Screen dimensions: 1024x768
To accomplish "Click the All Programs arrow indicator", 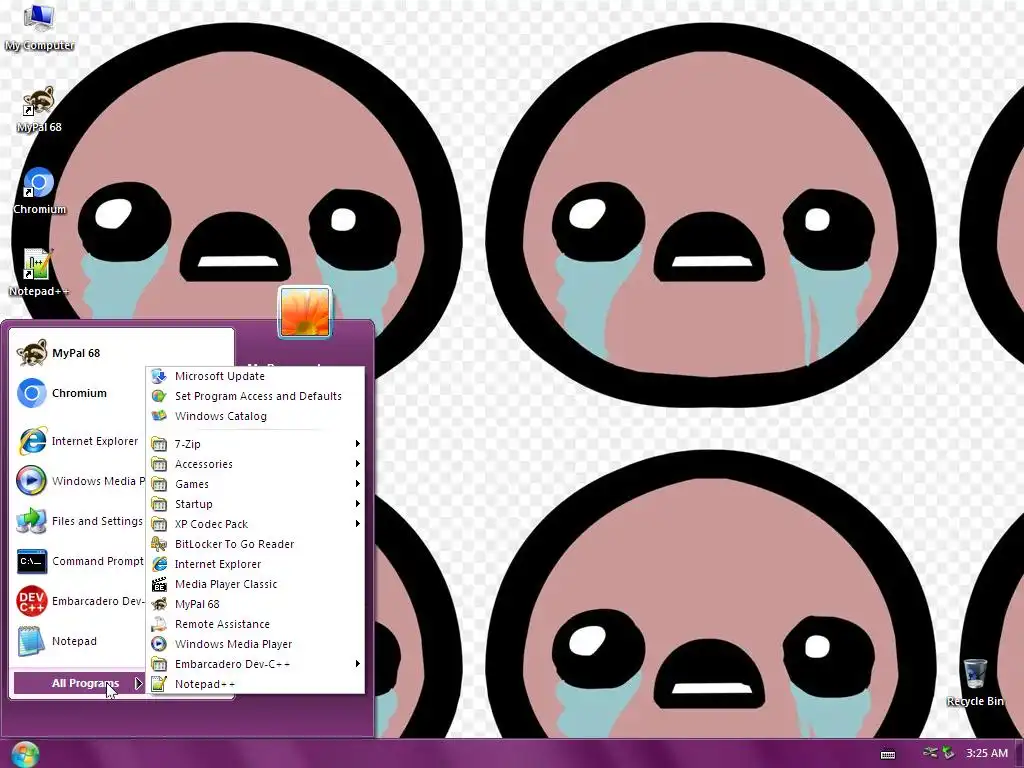I will [138, 683].
